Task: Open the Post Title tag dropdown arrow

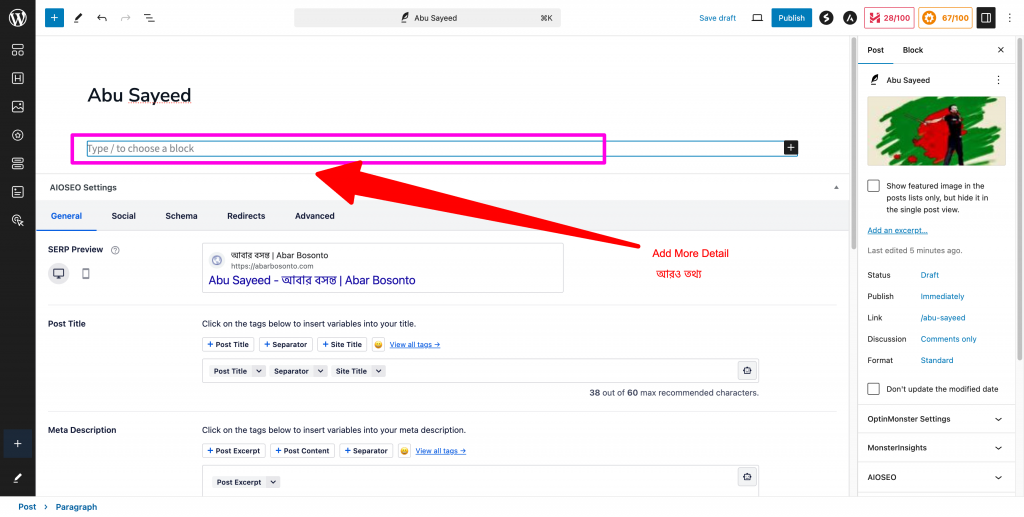Action: click(x=258, y=371)
